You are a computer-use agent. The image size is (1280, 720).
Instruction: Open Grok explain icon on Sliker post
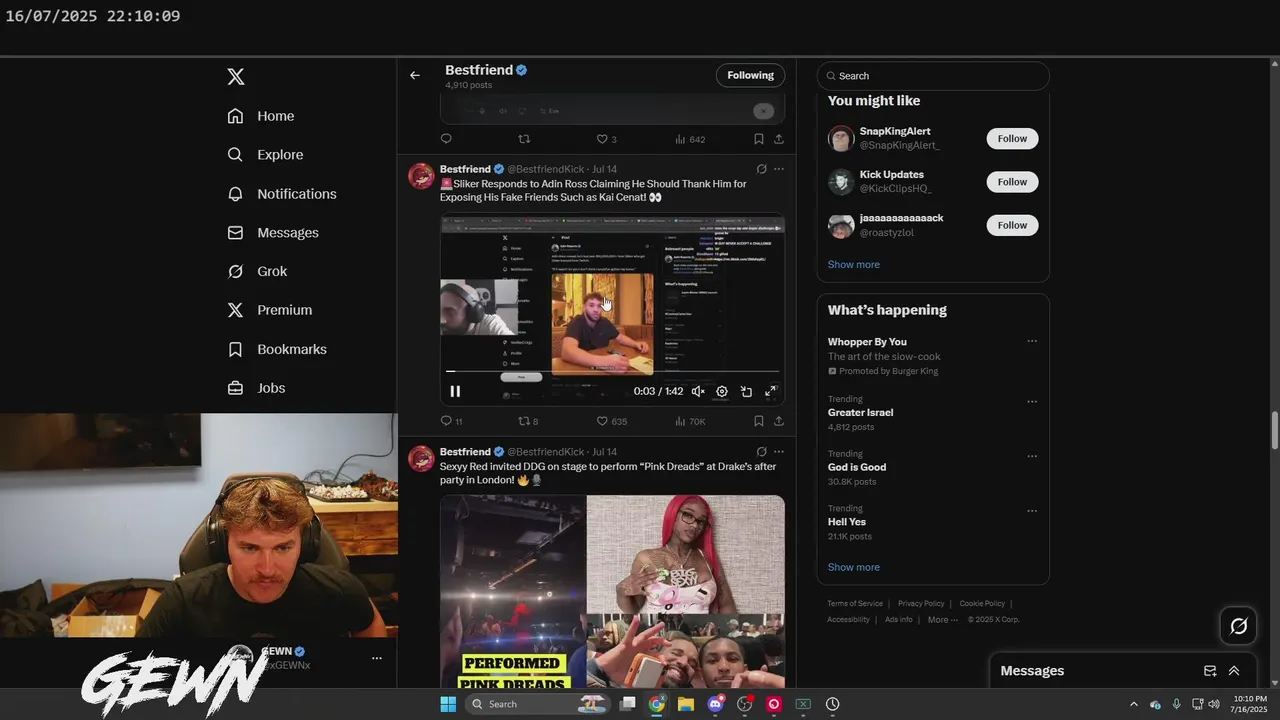coord(761,170)
